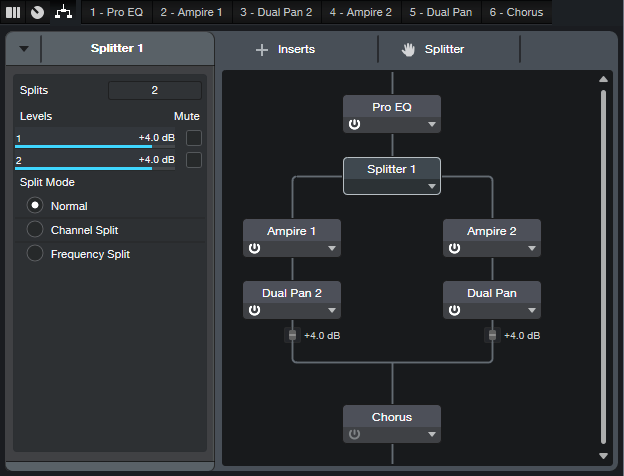624x476 pixels.
Task: Expand the Splitter 1 panel header menu
Action: (24, 49)
